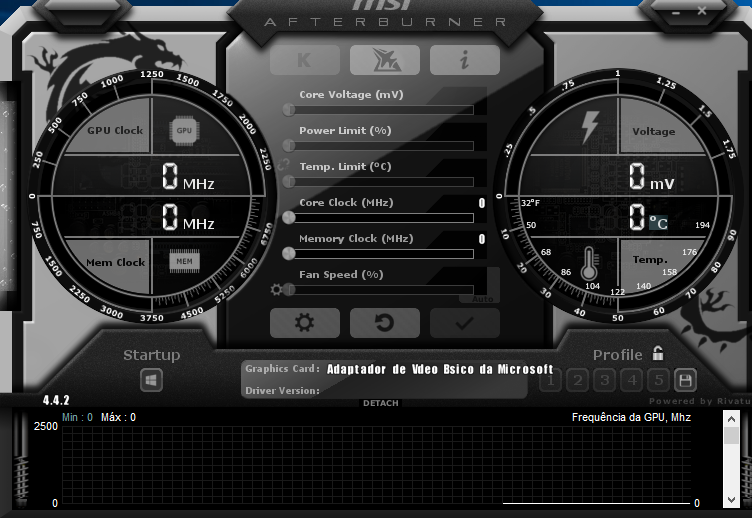Click the MEM chip icon

pos(184,261)
